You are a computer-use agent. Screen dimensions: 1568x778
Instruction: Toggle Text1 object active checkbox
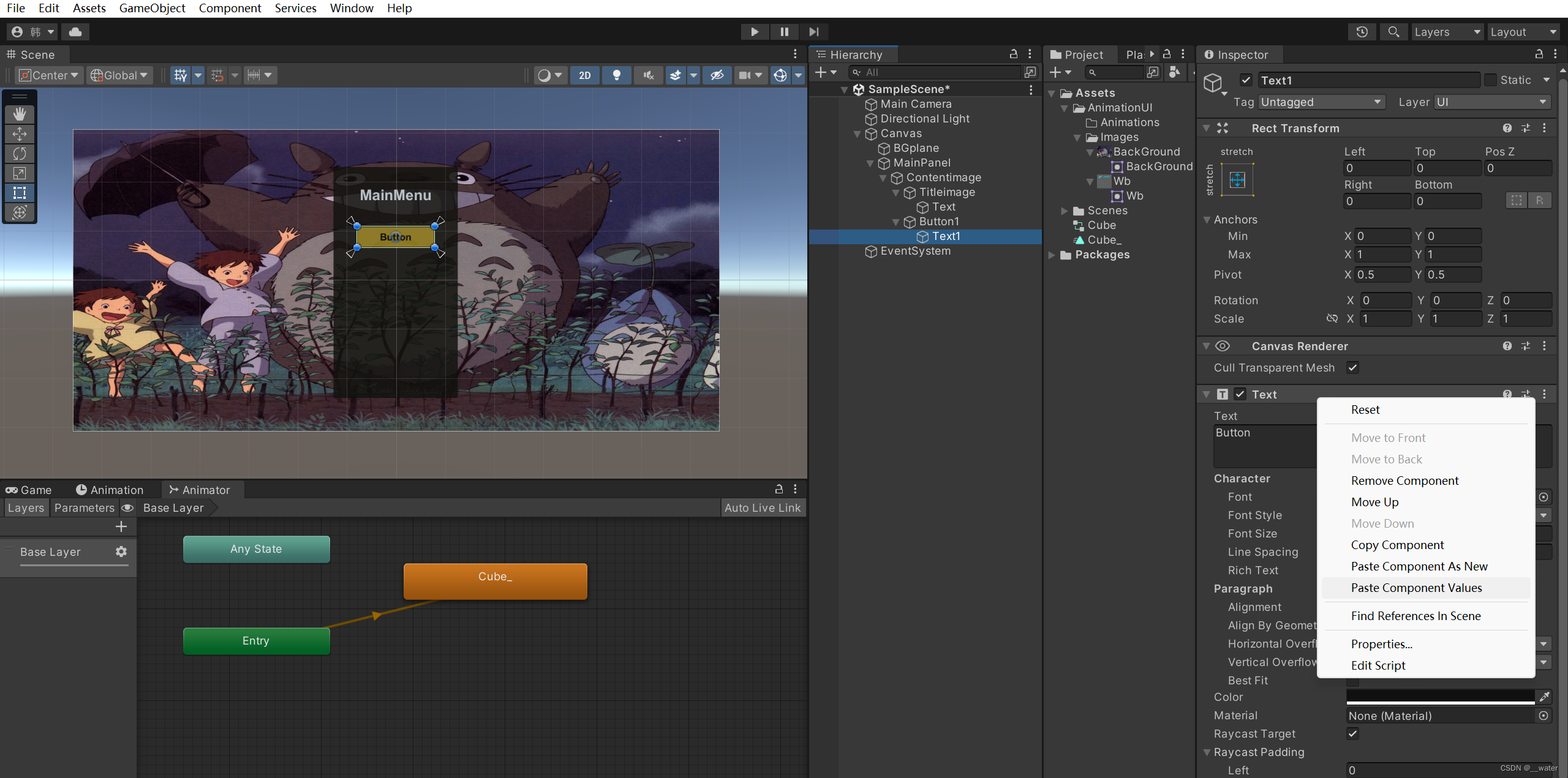tap(1246, 80)
